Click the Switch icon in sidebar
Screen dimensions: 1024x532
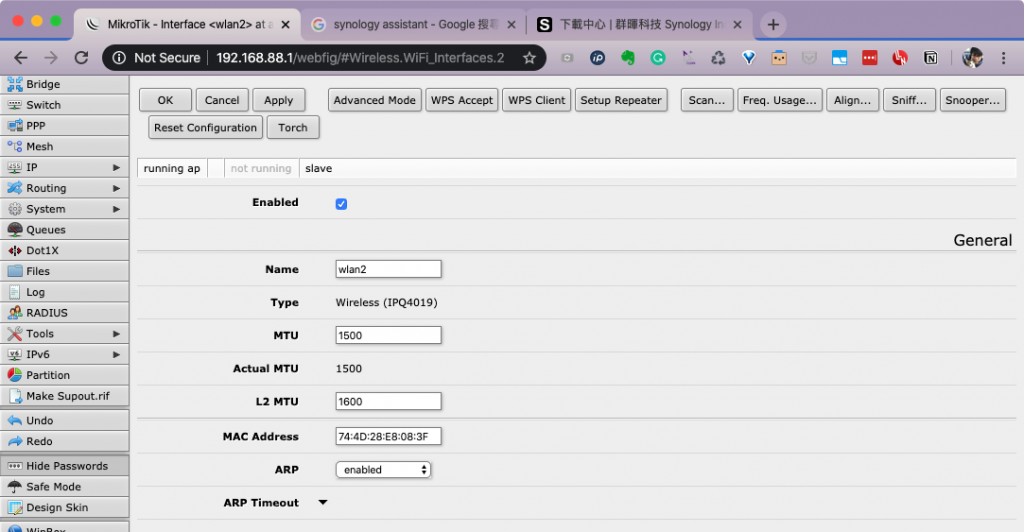[14, 104]
